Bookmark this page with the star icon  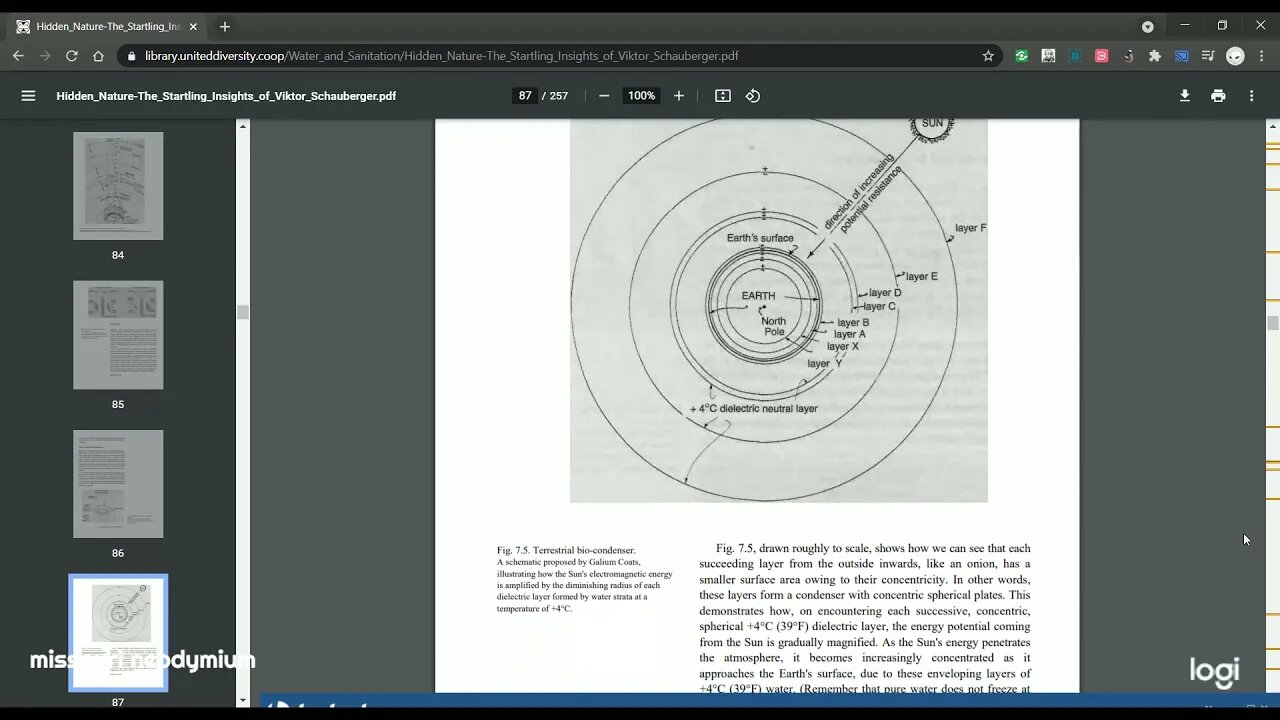pyautogui.click(x=988, y=56)
